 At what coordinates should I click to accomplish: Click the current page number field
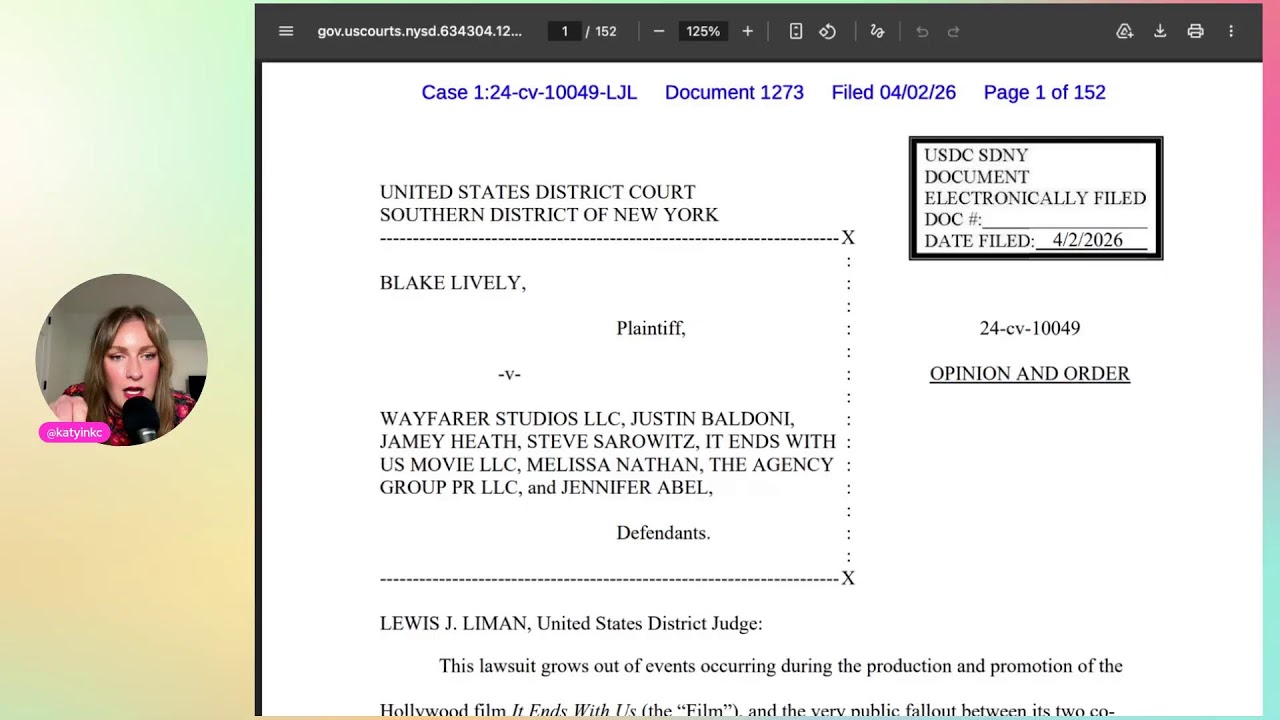click(x=565, y=31)
